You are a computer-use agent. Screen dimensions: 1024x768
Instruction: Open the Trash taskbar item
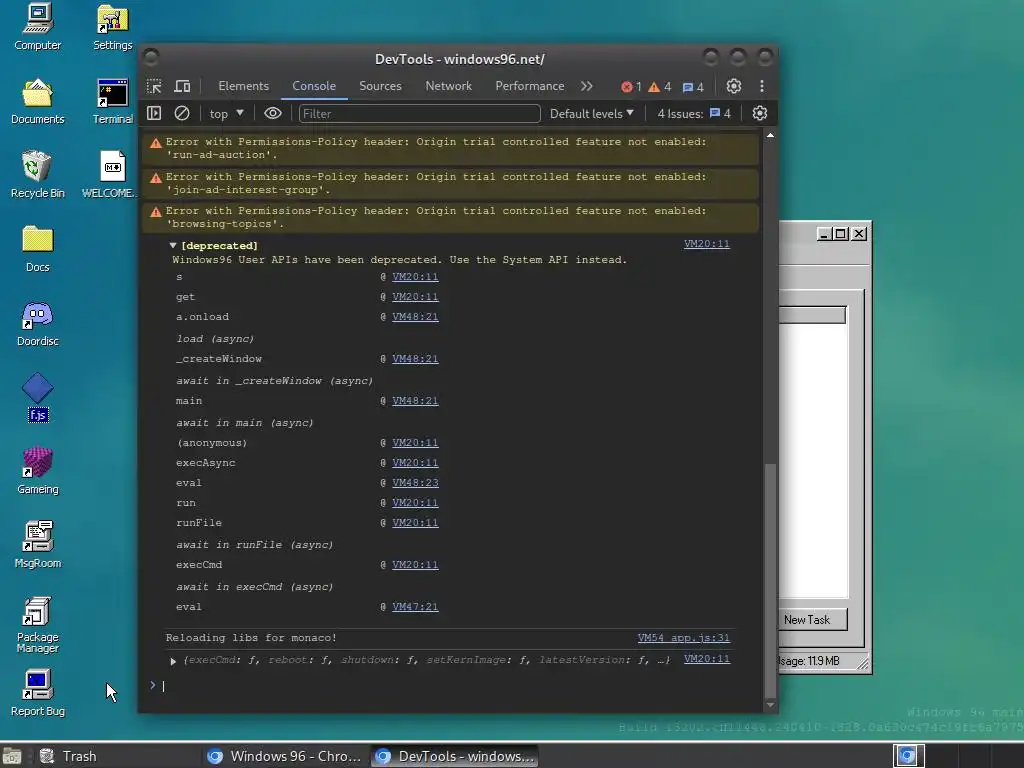(69, 756)
